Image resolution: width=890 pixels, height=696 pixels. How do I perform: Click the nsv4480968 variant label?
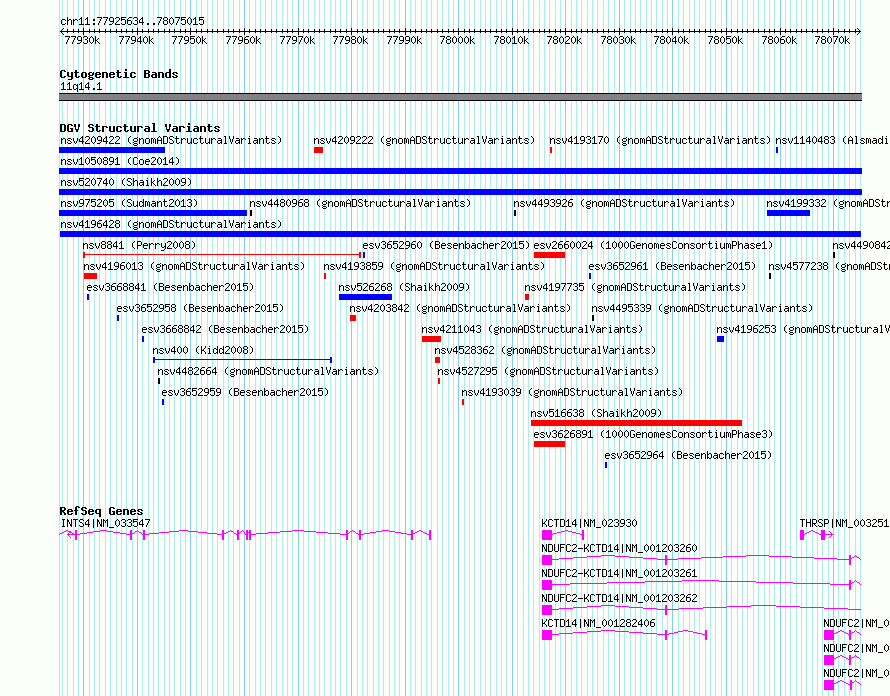pyautogui.click(x=360, y=203)
